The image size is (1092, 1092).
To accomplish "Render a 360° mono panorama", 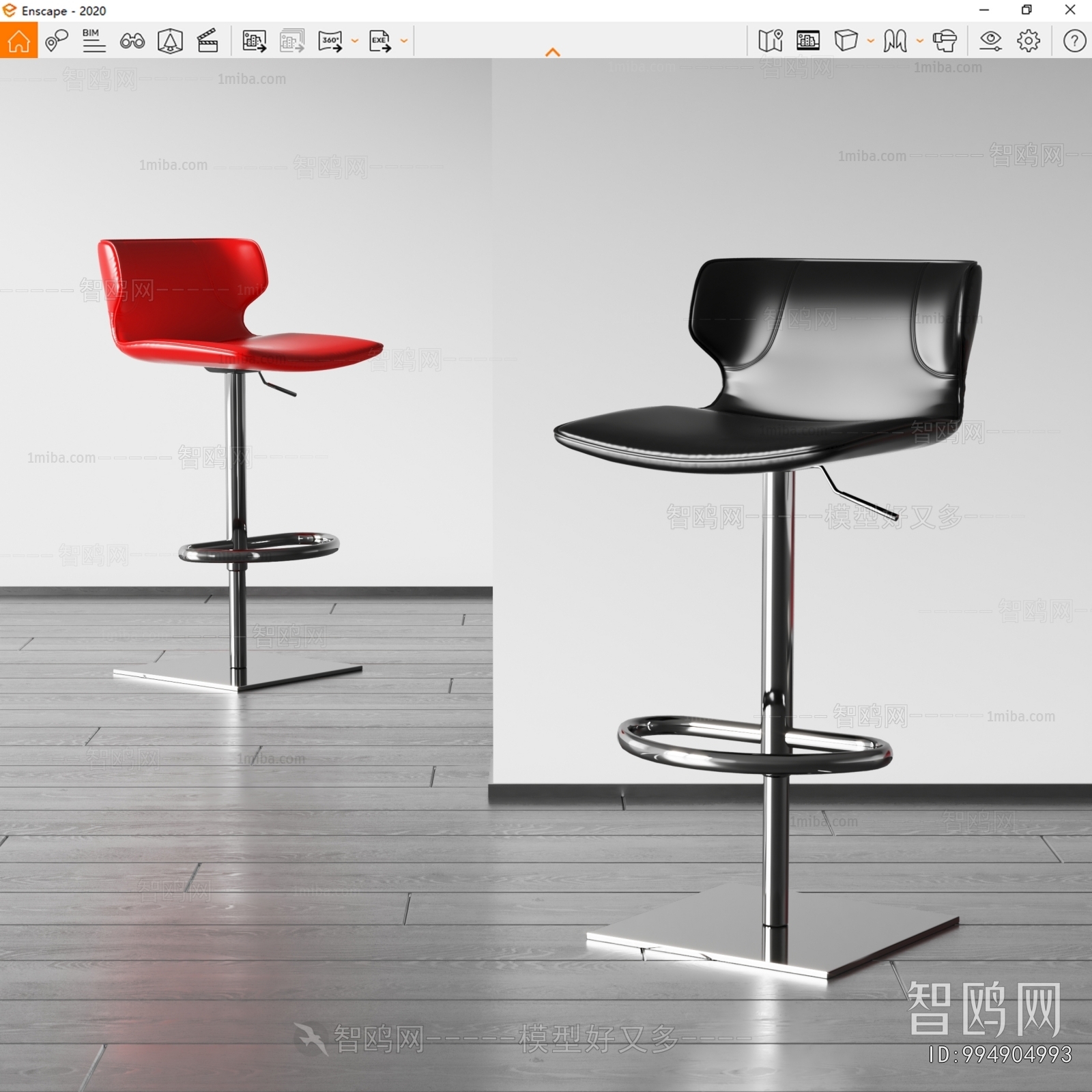I will tap(330, 41).
